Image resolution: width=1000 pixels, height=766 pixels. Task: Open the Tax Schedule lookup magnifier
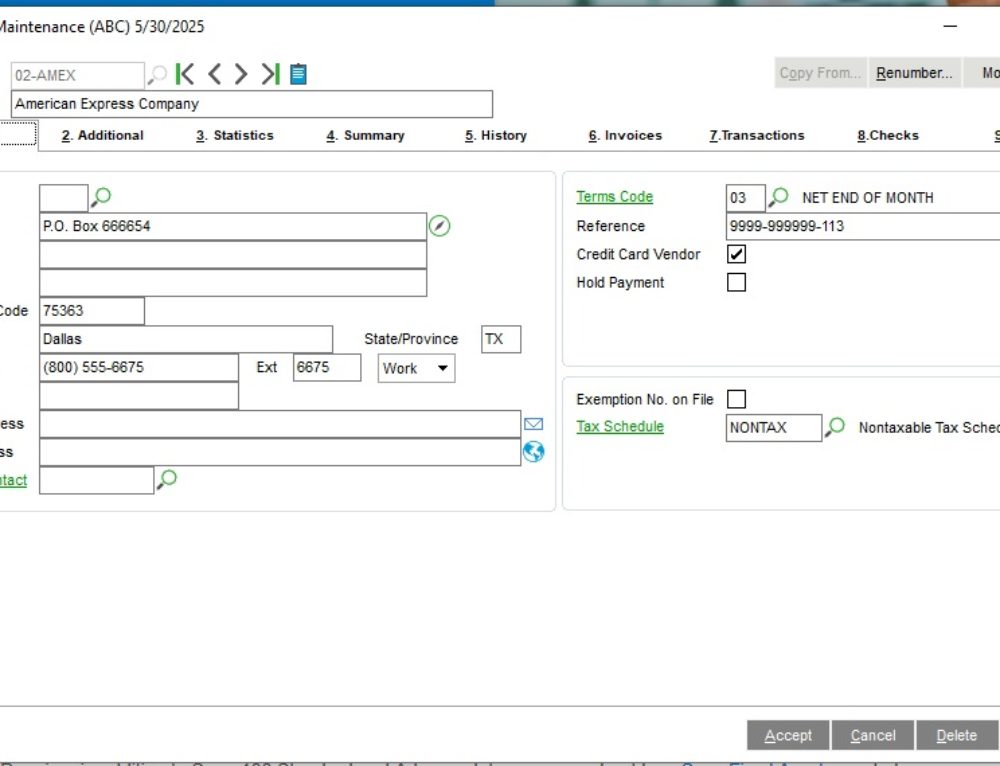coord(834,427)
